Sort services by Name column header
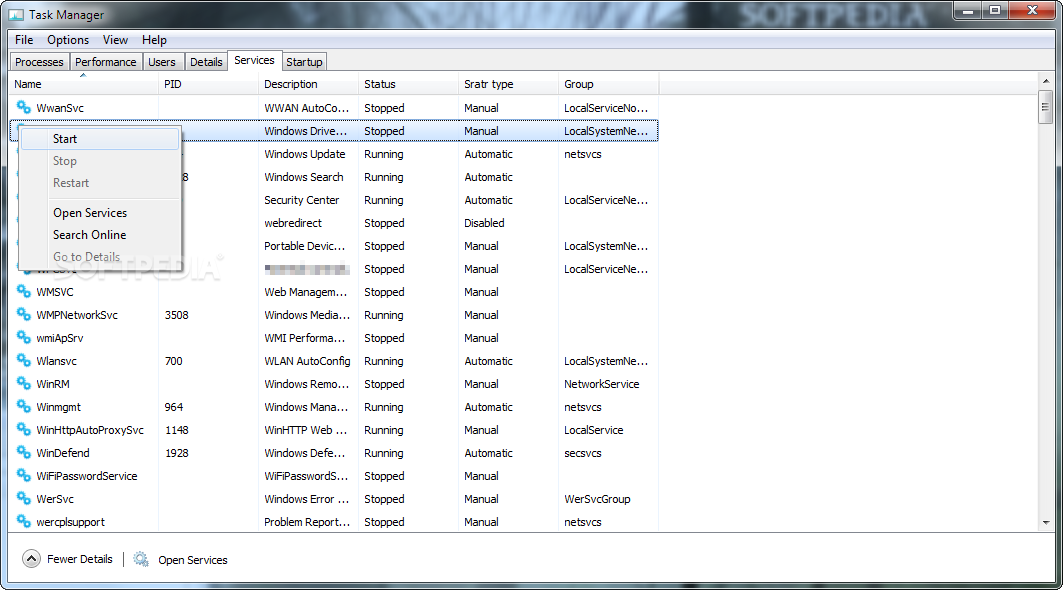Image resolution: width=1063 pixels, height=590 pixels. (83, 84)
